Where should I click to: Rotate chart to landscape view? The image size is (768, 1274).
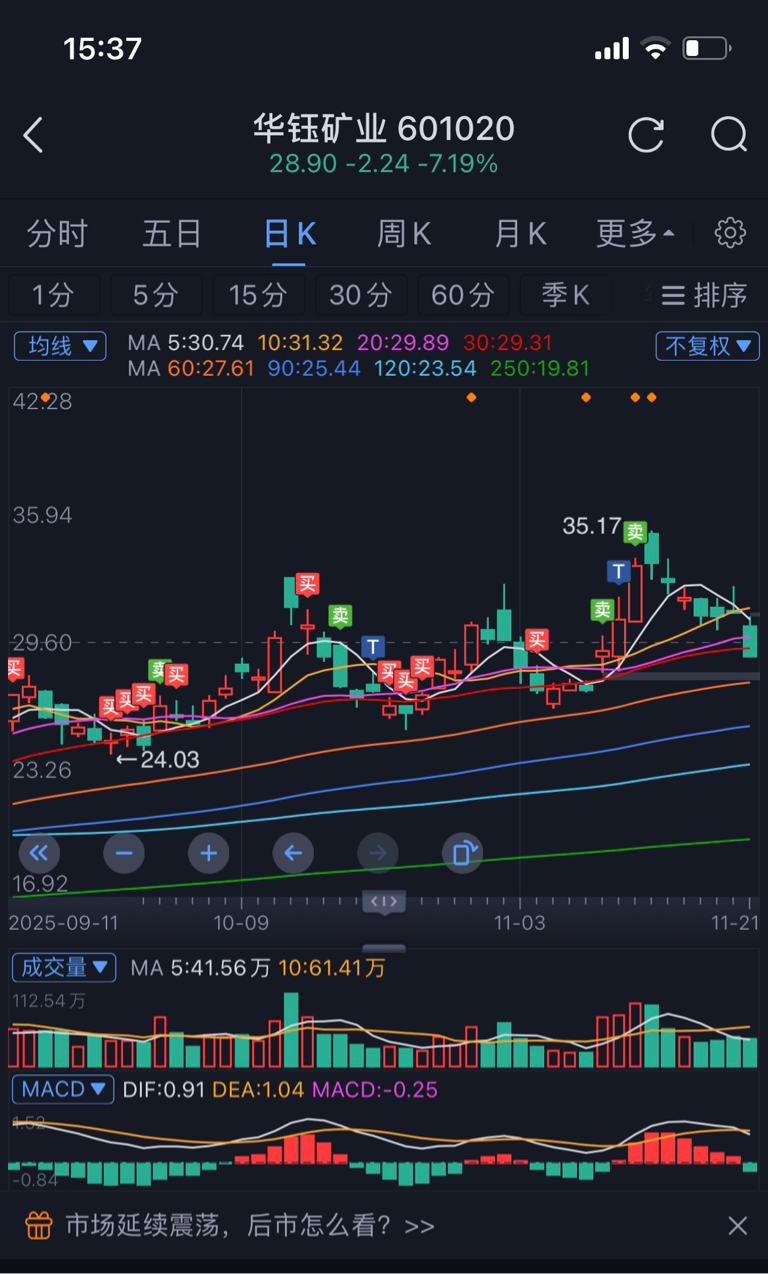[x=462, y=853]
